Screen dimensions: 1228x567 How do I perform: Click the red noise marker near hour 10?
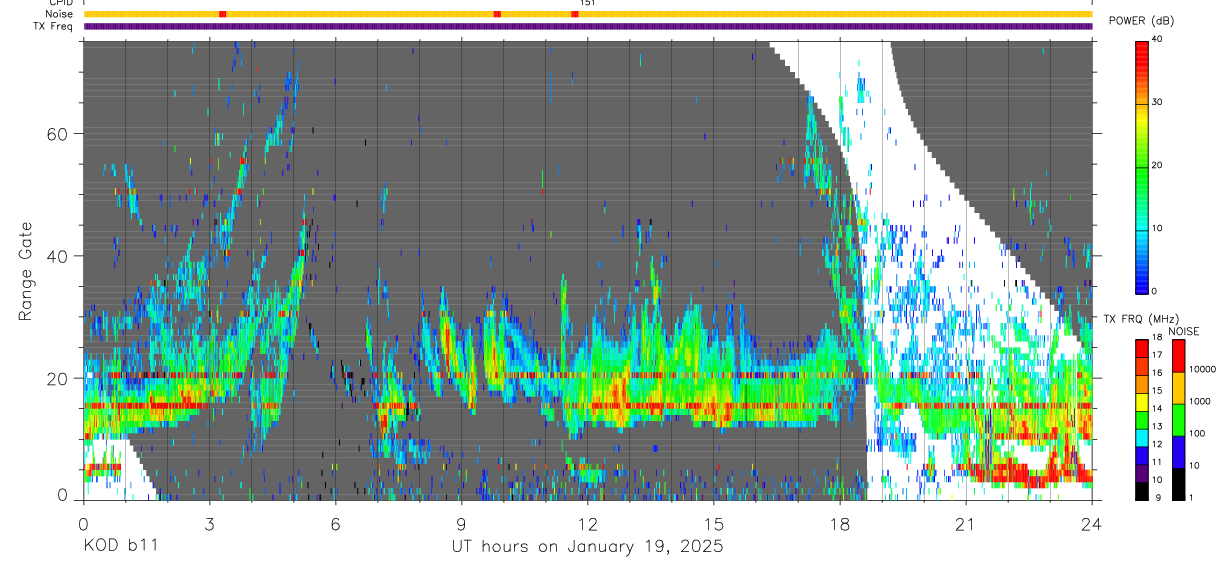[497, 14]
